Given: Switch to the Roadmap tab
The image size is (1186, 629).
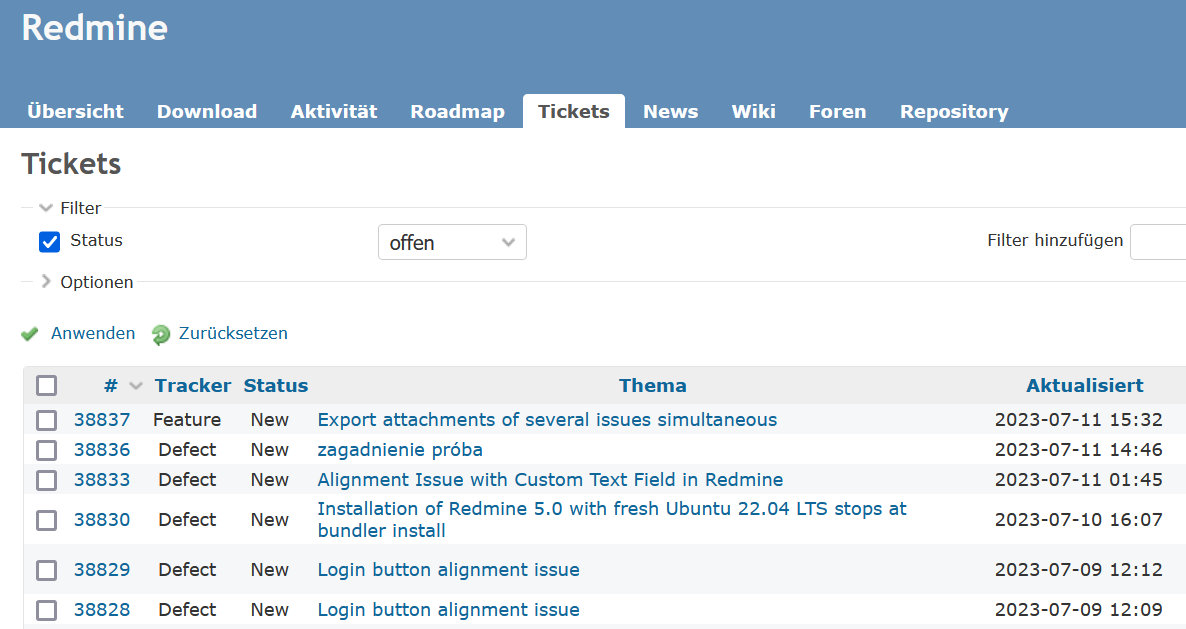Looking at the screenshot, I should 457,111.
